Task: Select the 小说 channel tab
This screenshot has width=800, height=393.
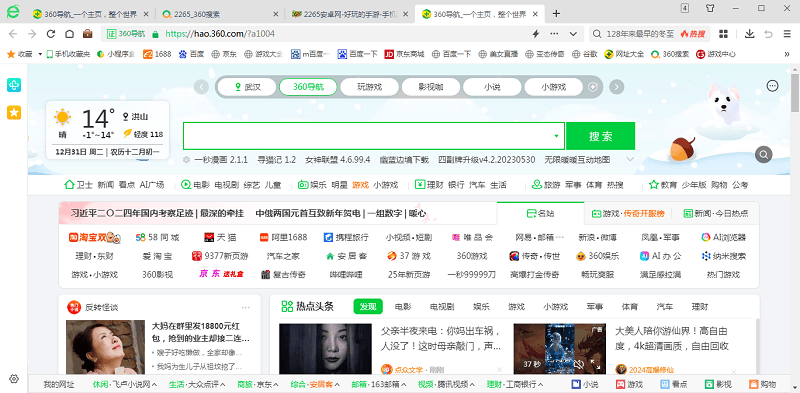Action: tap(492, 87)
